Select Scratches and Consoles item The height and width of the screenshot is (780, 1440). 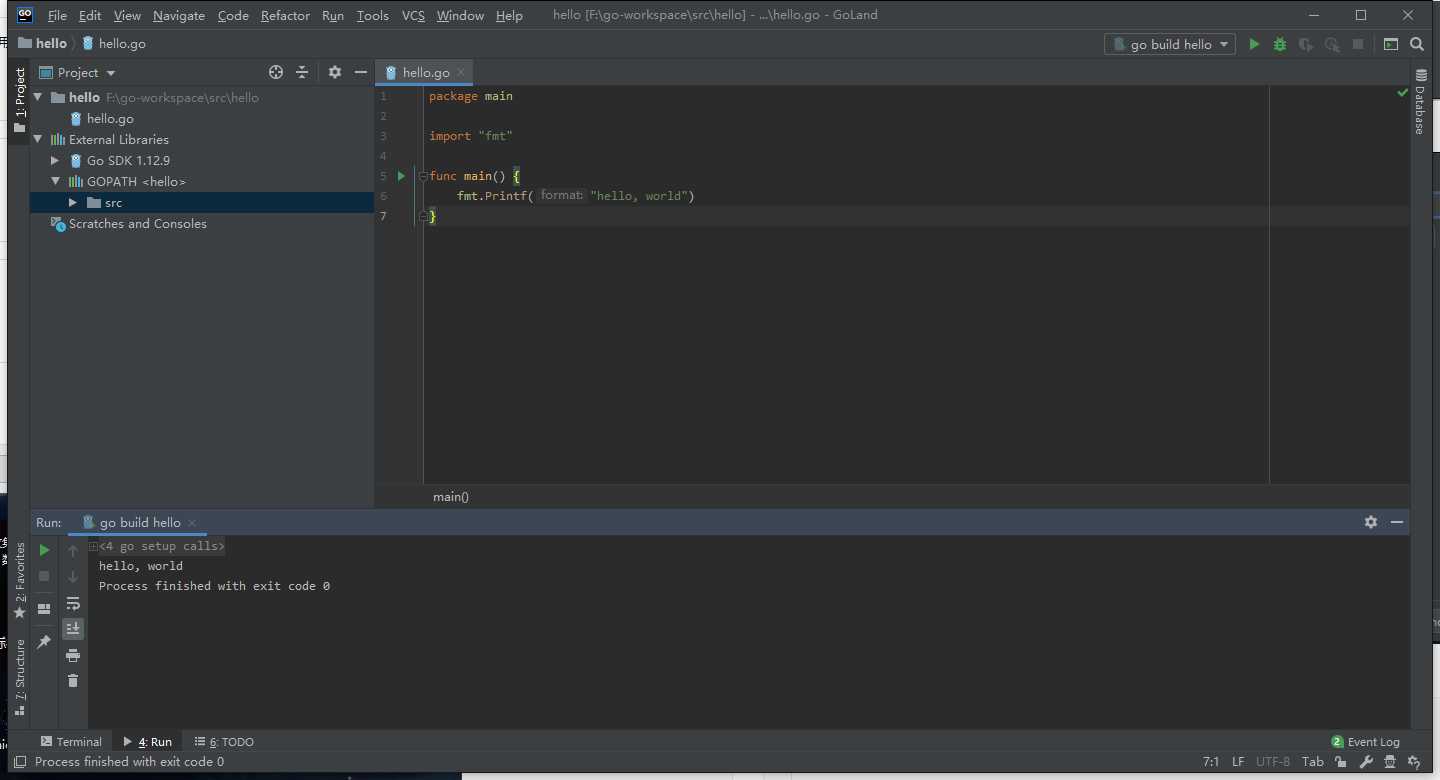click(x=138, y=223)
